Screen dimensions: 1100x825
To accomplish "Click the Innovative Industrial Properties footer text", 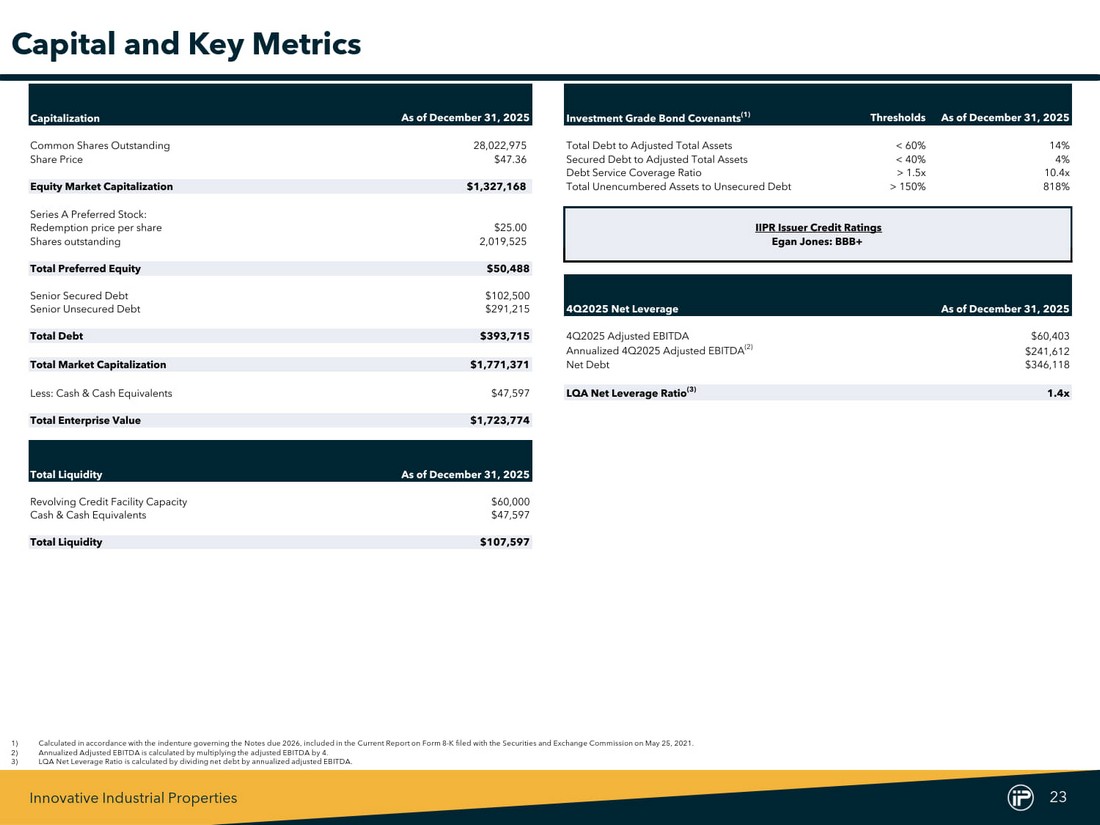I will [x=133, y=798].
